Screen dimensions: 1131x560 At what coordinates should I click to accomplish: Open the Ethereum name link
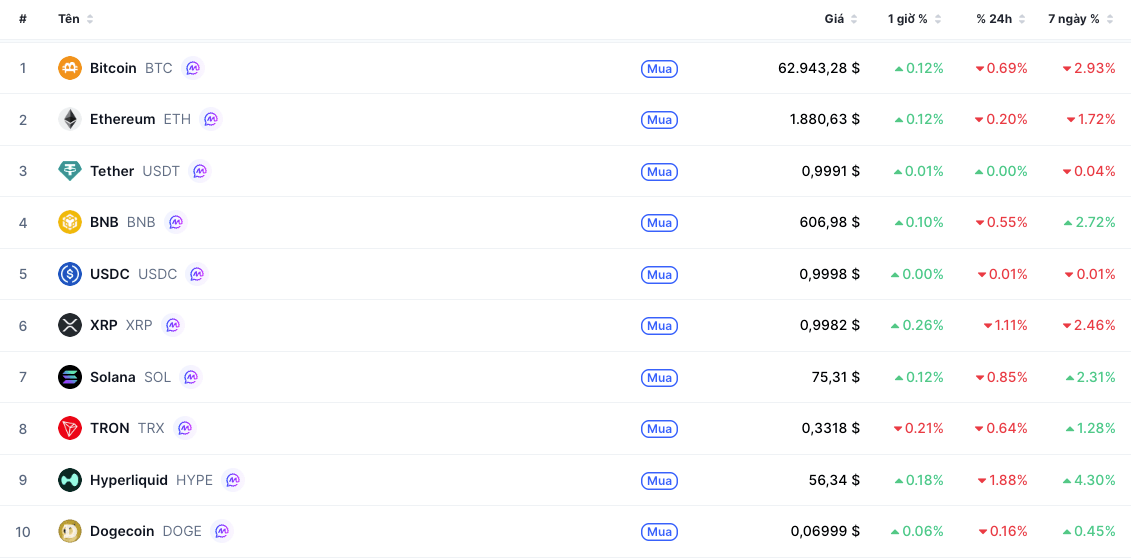pos(123,119)
